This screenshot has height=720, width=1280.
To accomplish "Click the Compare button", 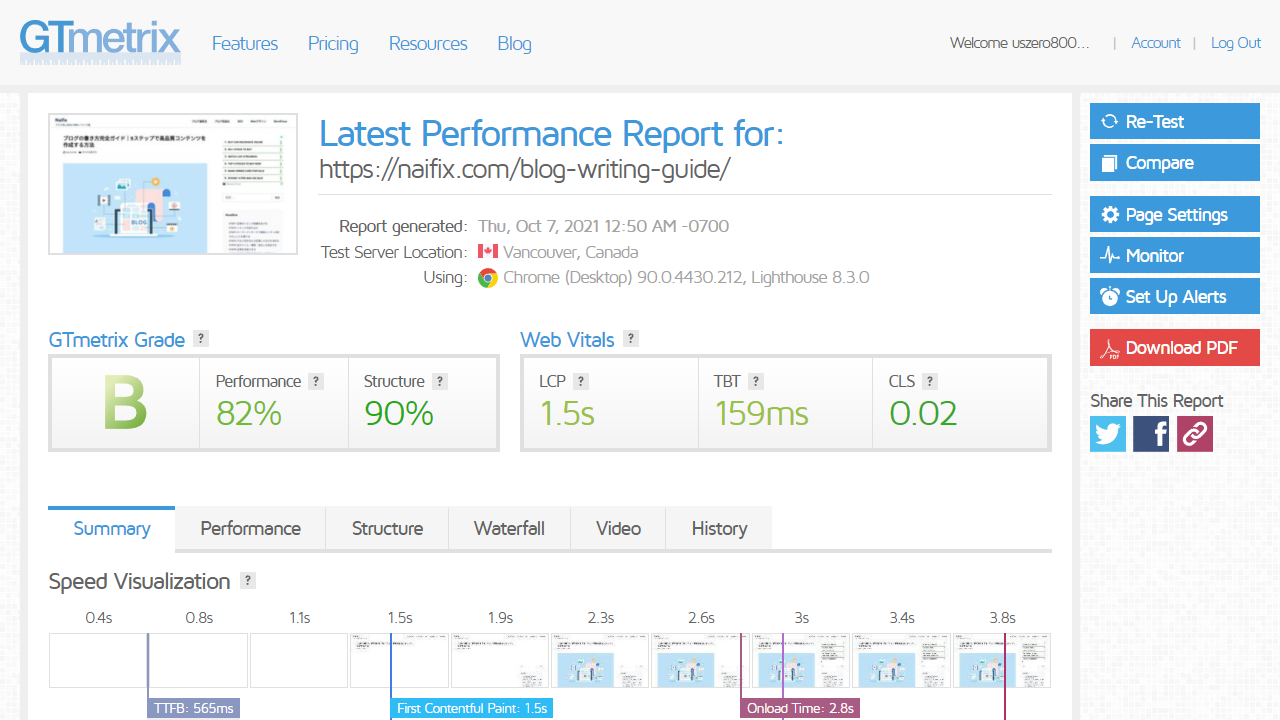I will pos(1175,162).
